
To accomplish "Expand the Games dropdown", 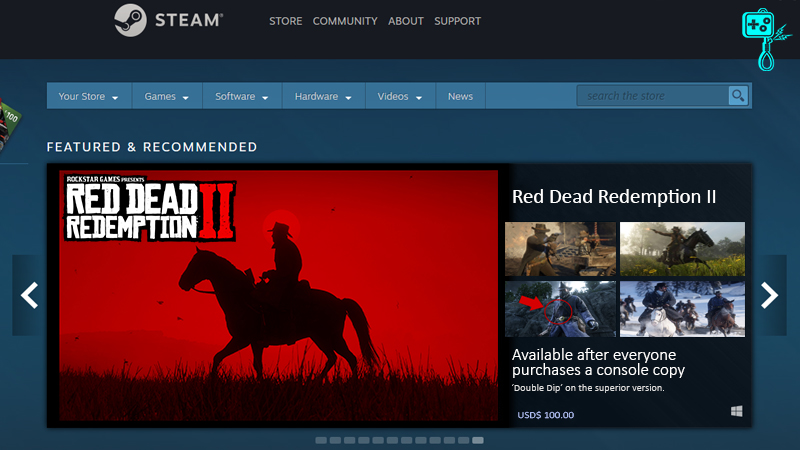I will tap(167, 96).
